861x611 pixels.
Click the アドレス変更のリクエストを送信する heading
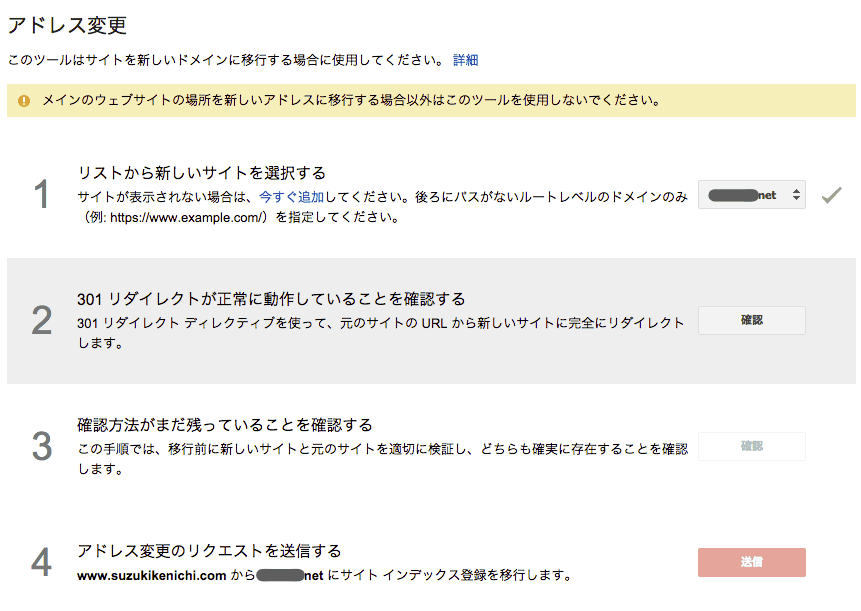[209, 551]
